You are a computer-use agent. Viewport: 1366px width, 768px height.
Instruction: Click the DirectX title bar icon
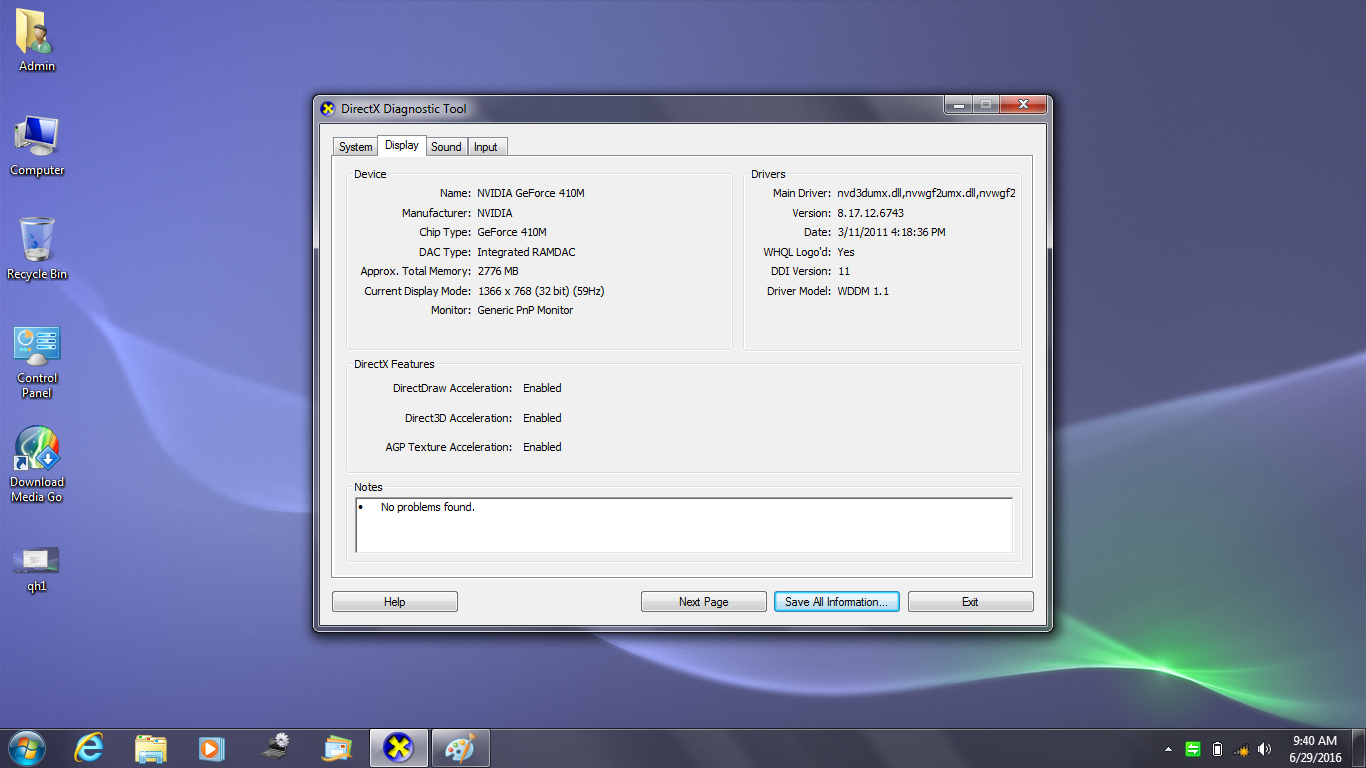tap(328, 109)
